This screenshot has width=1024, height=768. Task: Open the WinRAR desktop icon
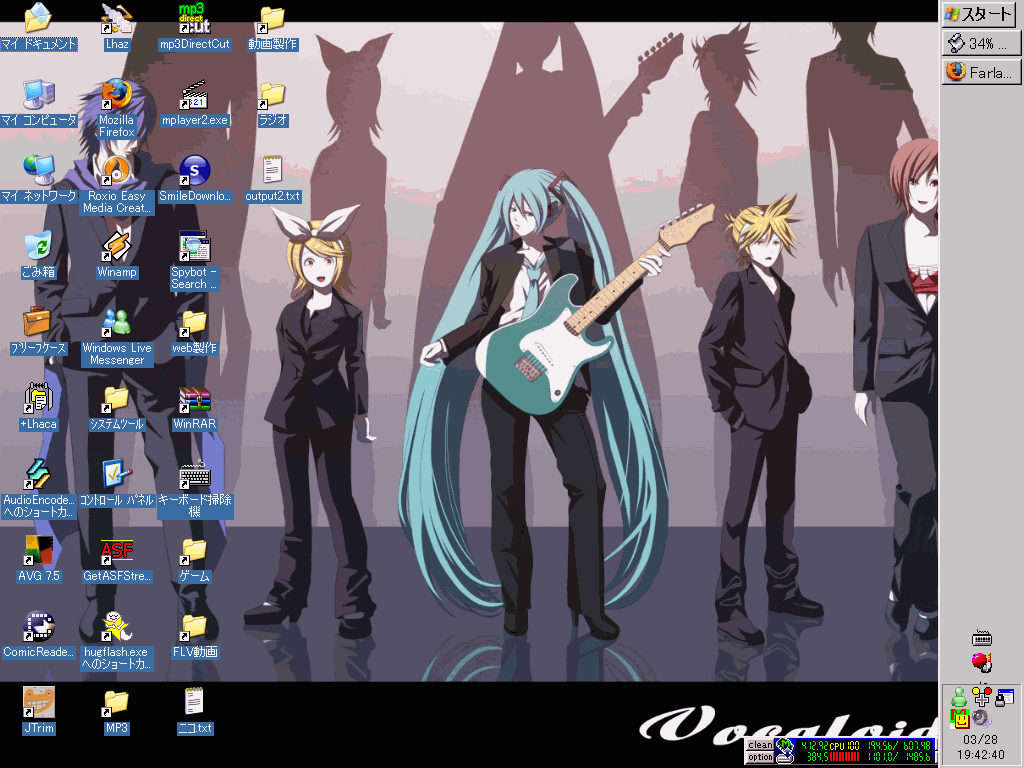(194, 401)
